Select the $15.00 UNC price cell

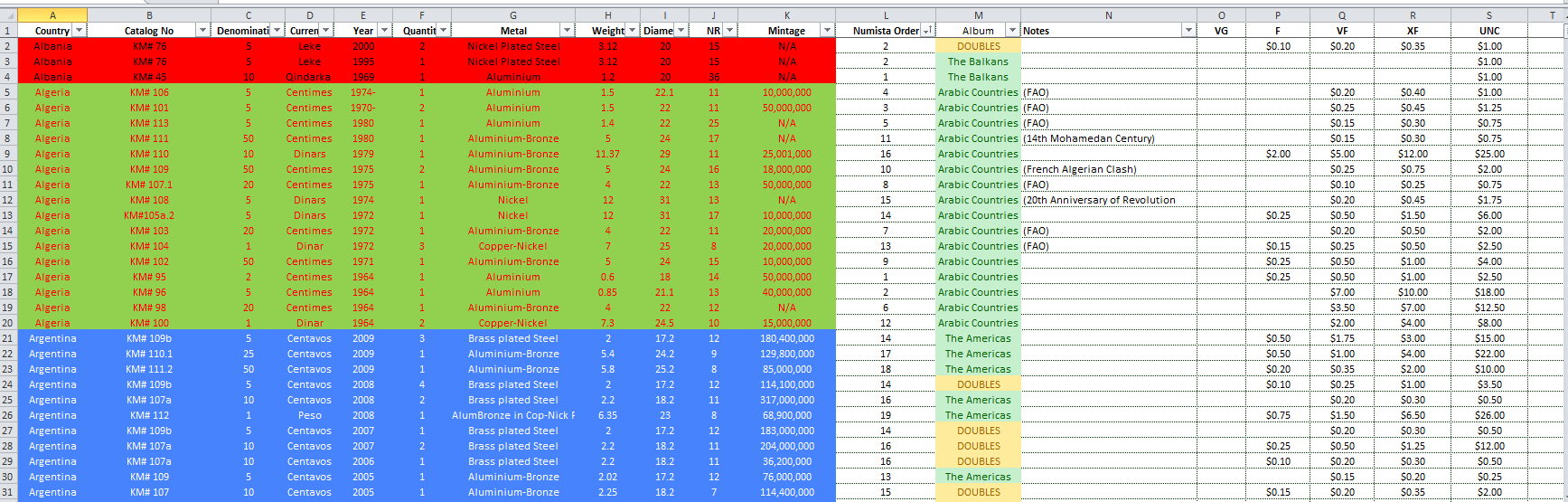pyautogui.click(x=1489, y=338)
